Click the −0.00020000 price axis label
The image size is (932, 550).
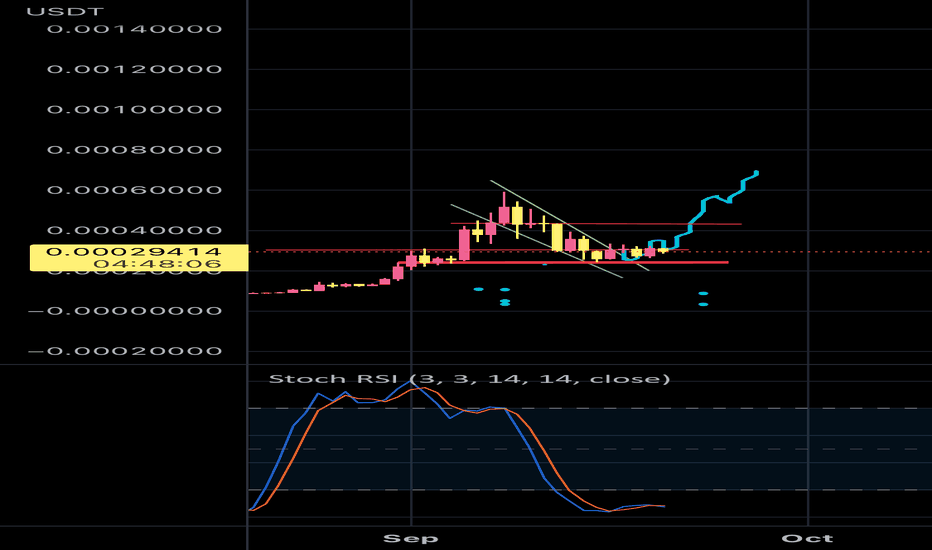[125, 351]
